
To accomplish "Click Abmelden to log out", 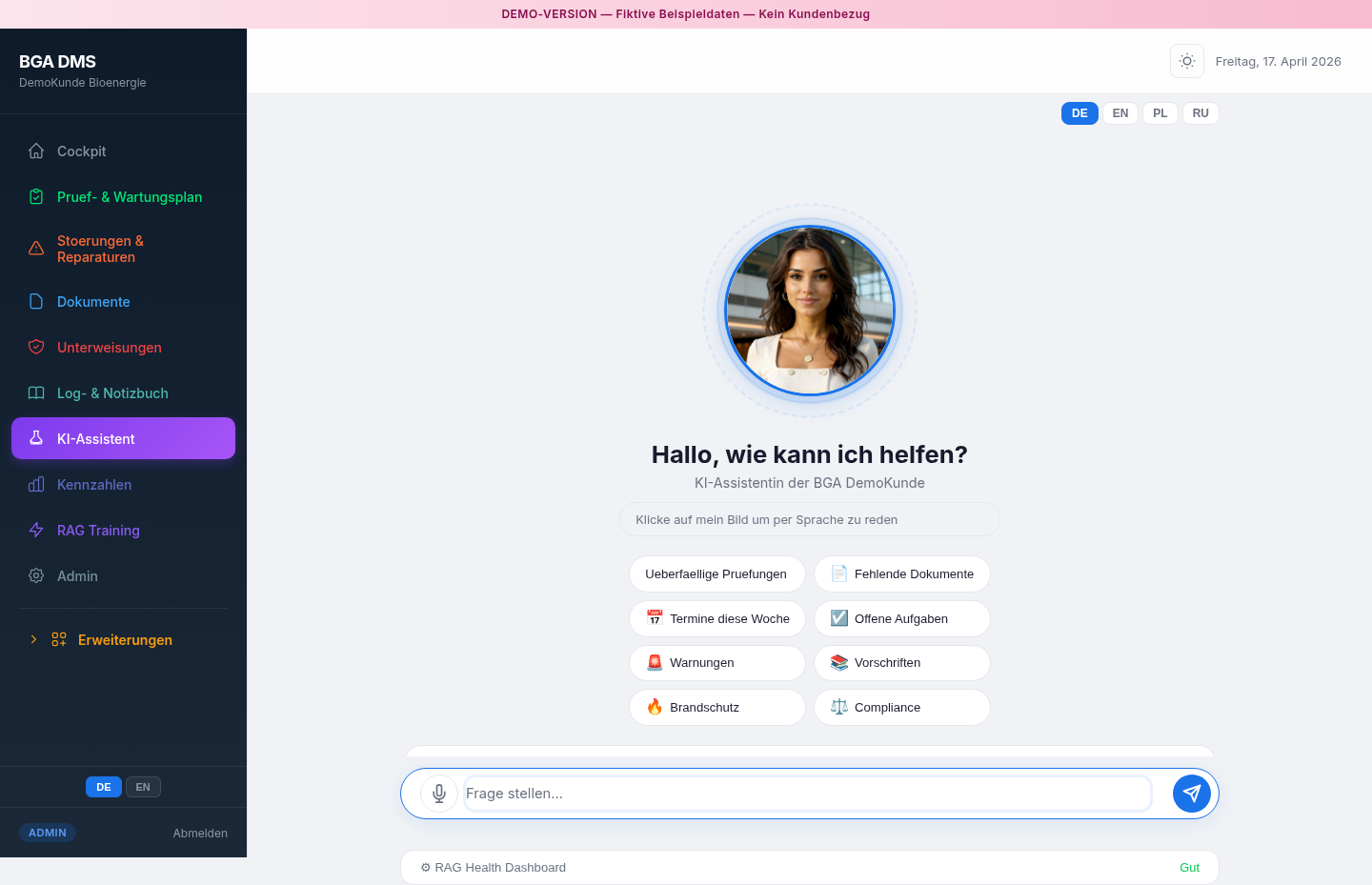I will [199, 833].
